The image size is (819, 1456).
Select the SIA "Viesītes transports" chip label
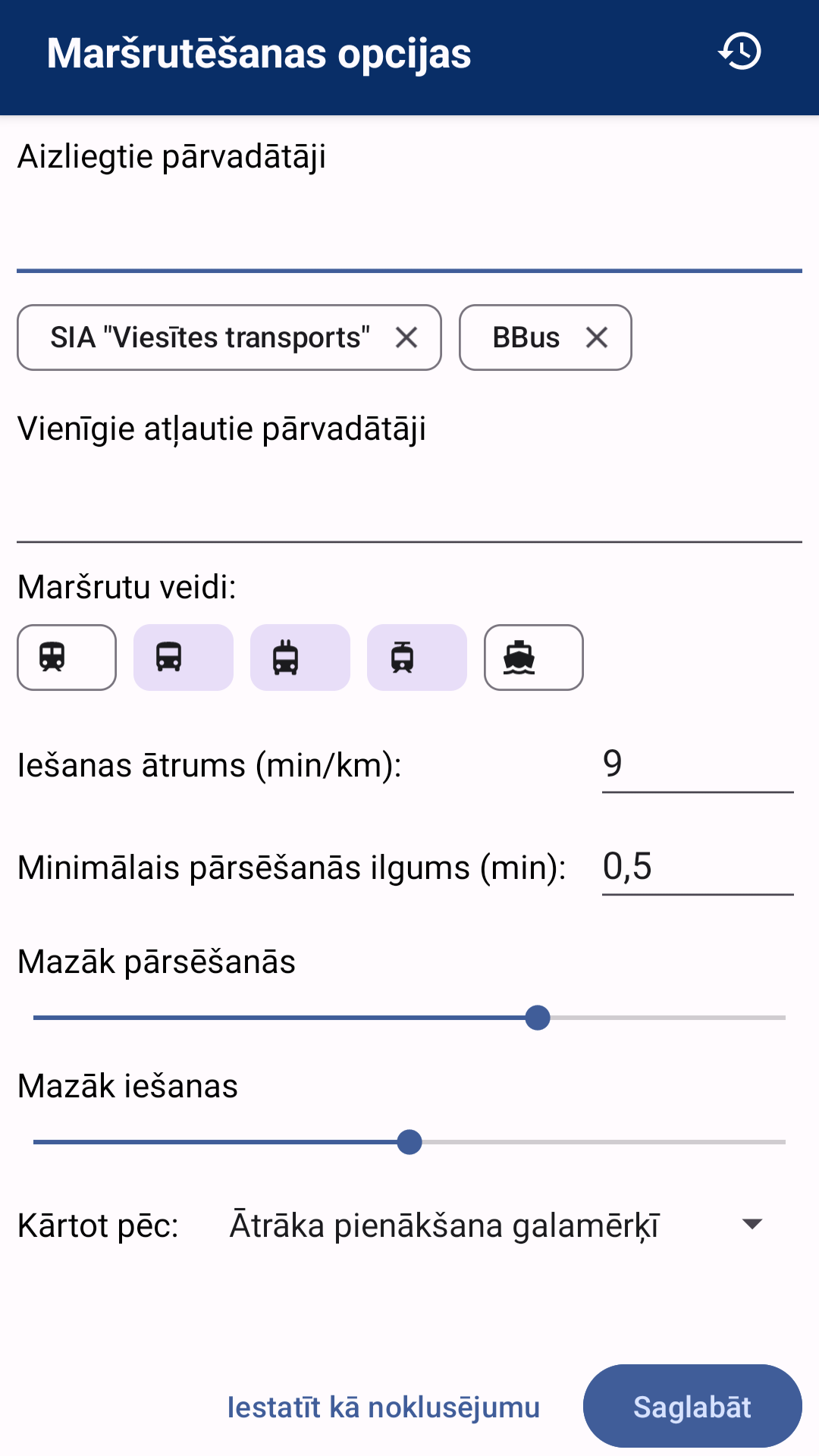(210, 337)
